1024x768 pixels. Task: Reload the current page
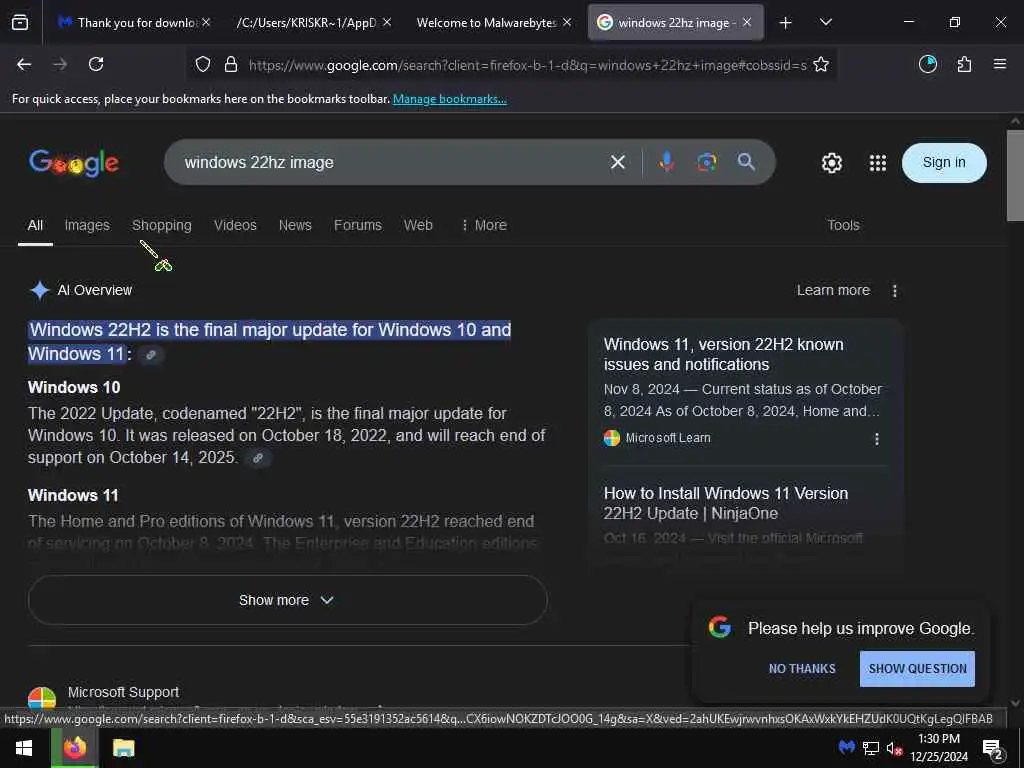[x=96, y=64]
